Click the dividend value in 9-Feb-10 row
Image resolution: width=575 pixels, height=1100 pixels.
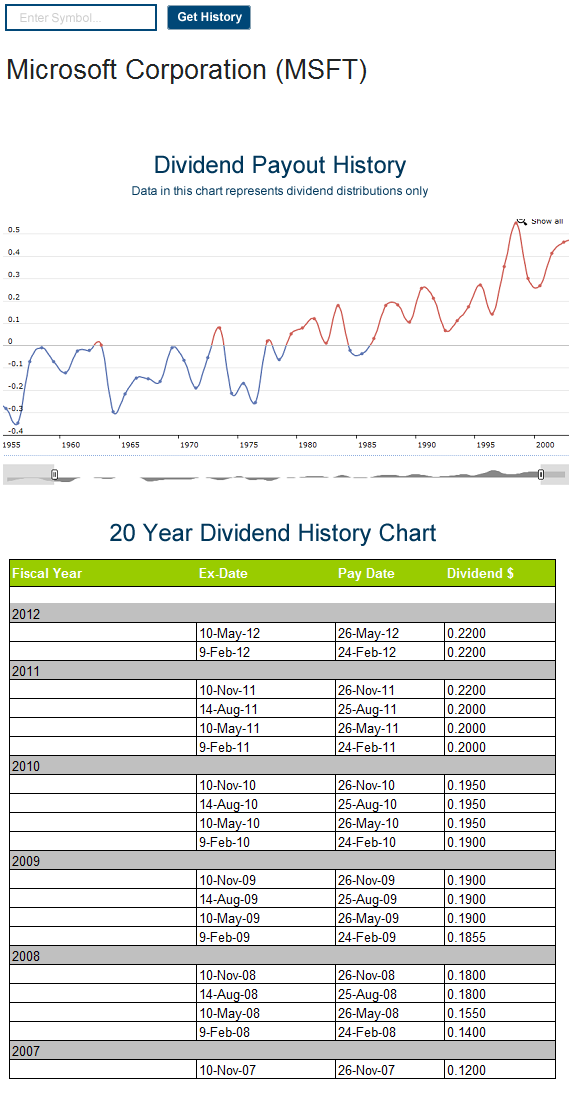466,841
